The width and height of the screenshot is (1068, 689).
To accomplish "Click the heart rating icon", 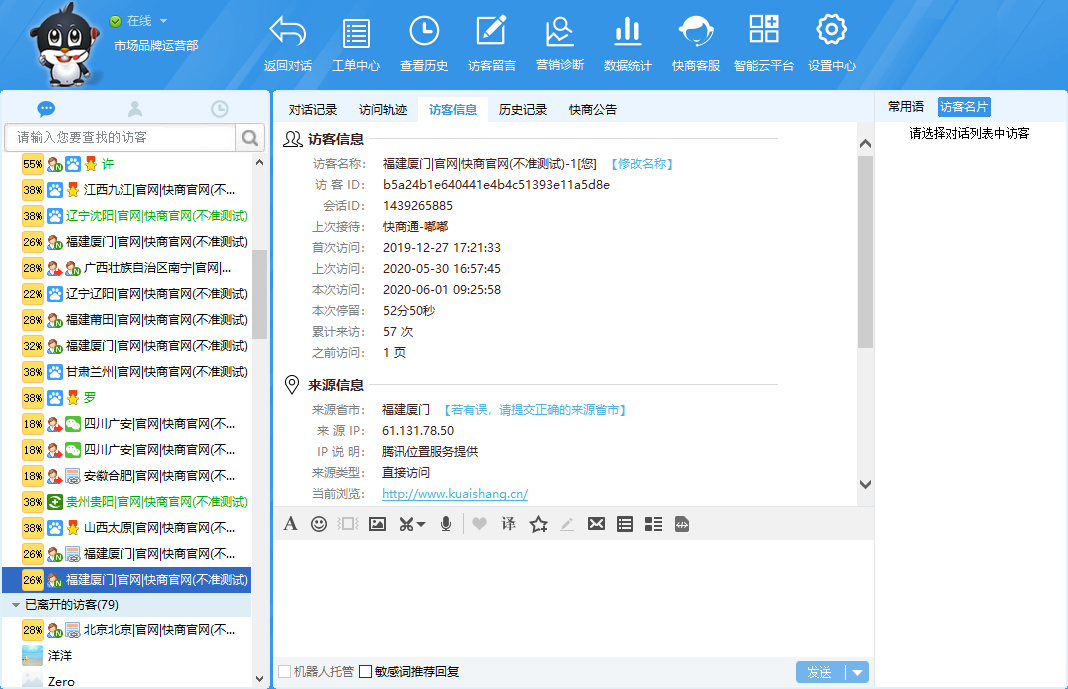I will (480, 524).
